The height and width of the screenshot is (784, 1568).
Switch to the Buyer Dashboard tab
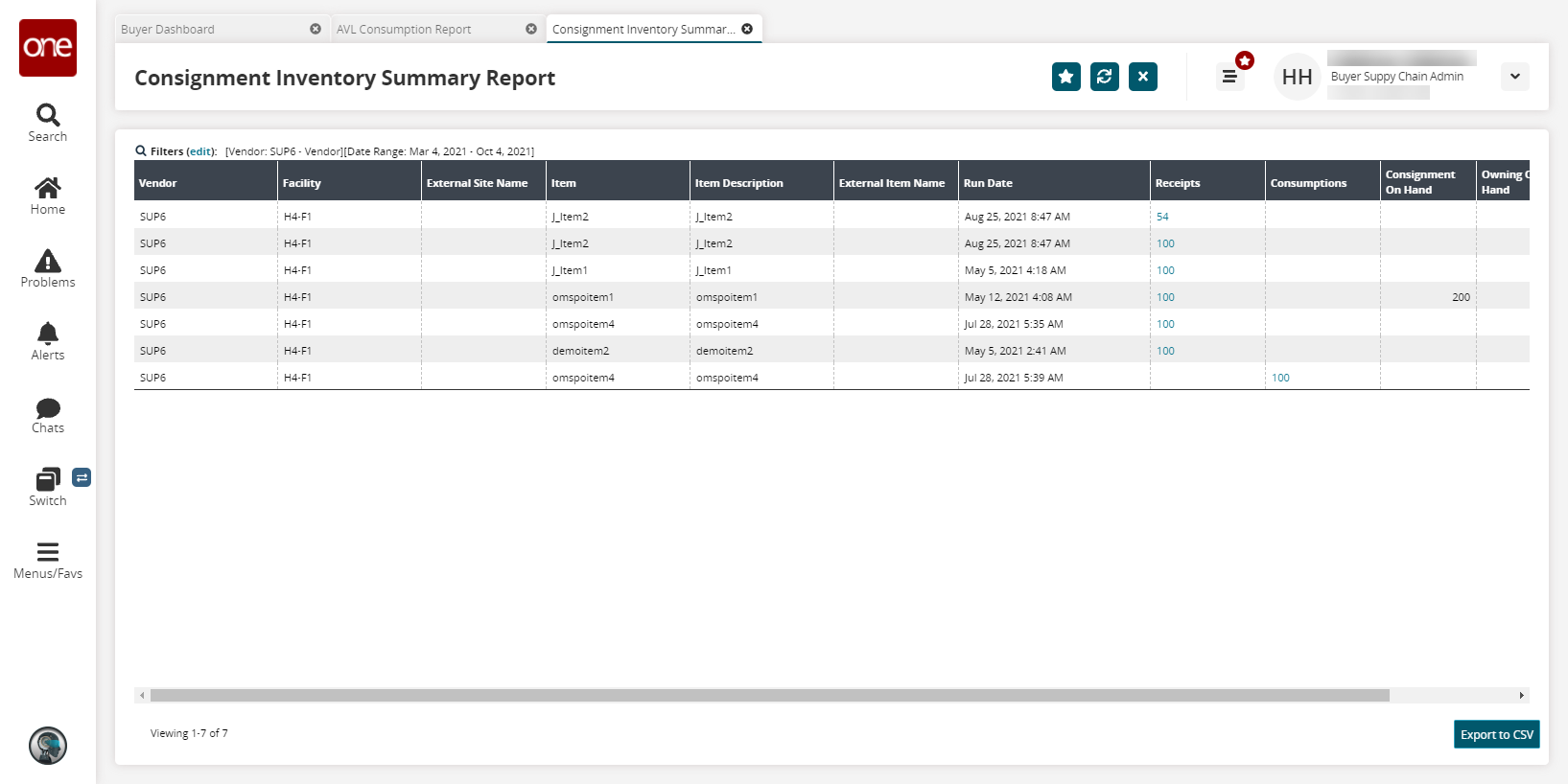click(168, 30)
